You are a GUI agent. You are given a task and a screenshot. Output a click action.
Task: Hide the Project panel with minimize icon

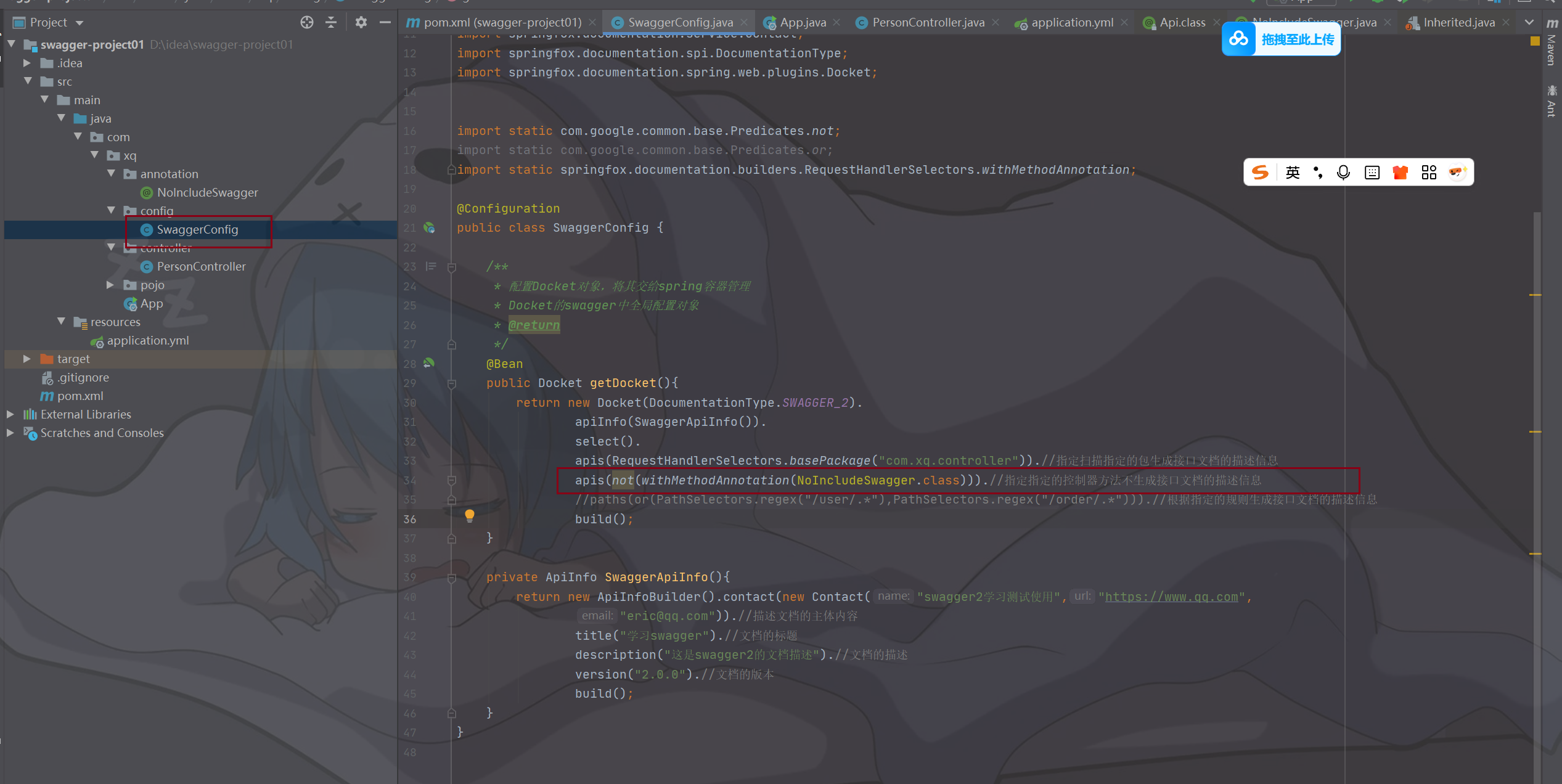tap(385, 23)
